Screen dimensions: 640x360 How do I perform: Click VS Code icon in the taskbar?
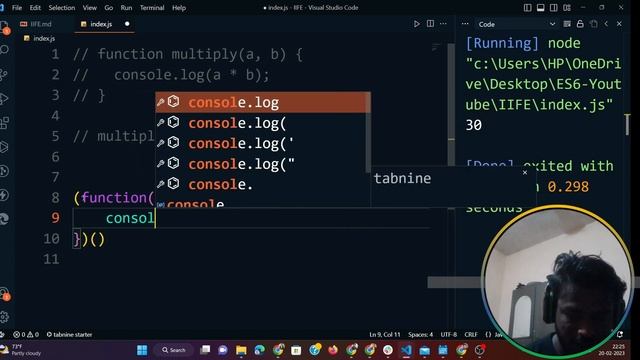click(x=406, y=350)
